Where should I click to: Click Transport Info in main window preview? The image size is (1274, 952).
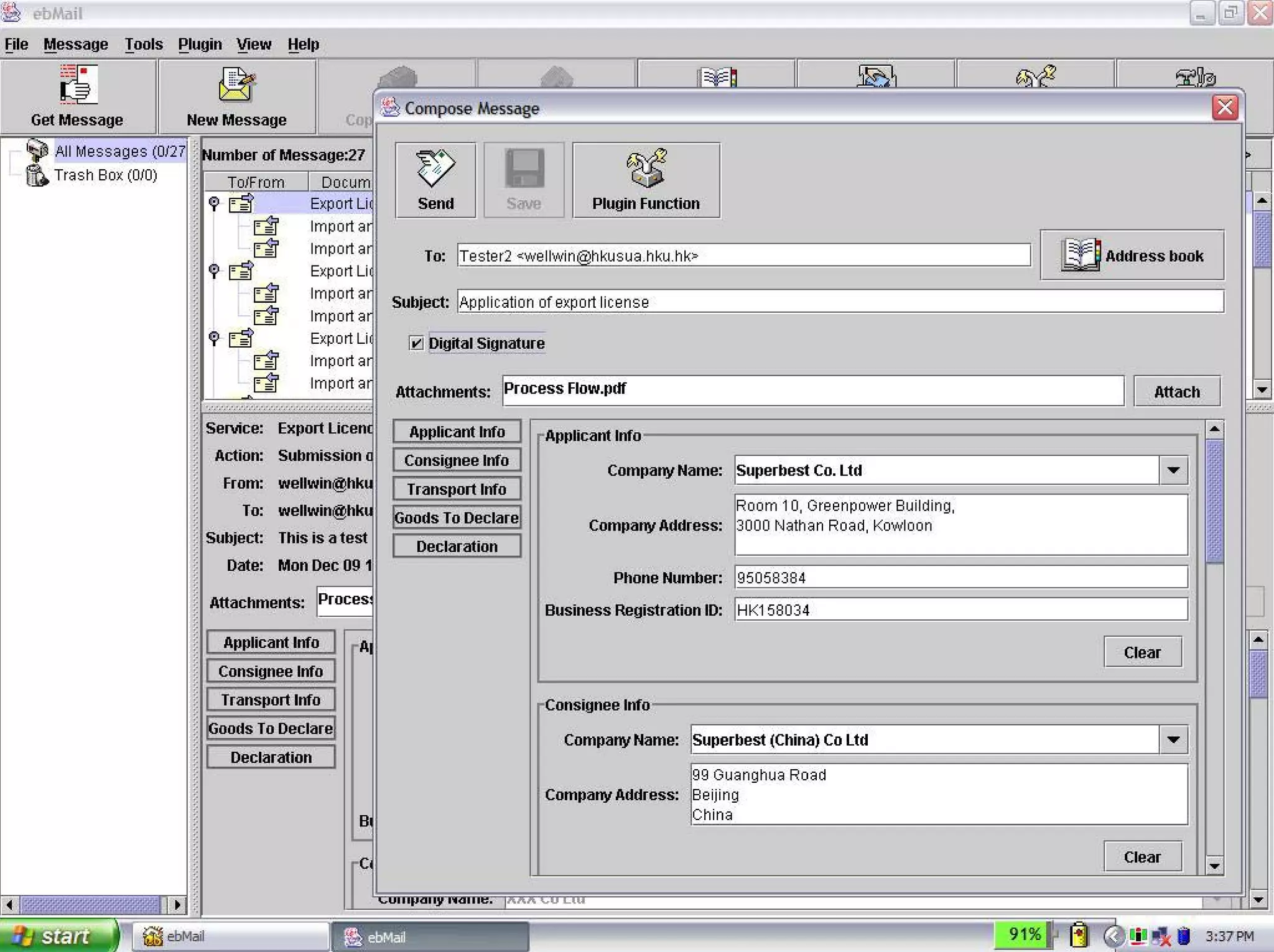[271, 700]
